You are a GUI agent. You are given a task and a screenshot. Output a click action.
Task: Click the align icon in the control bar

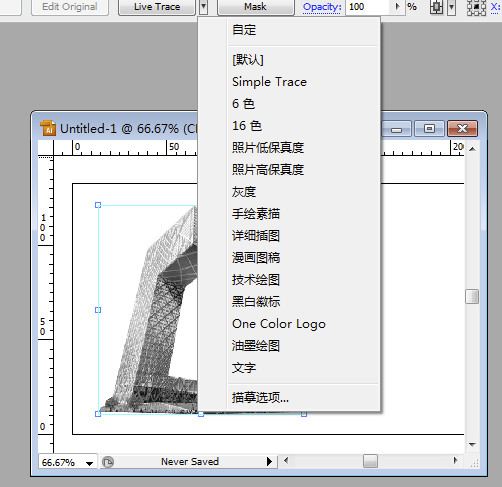click(x=436, y=7)
